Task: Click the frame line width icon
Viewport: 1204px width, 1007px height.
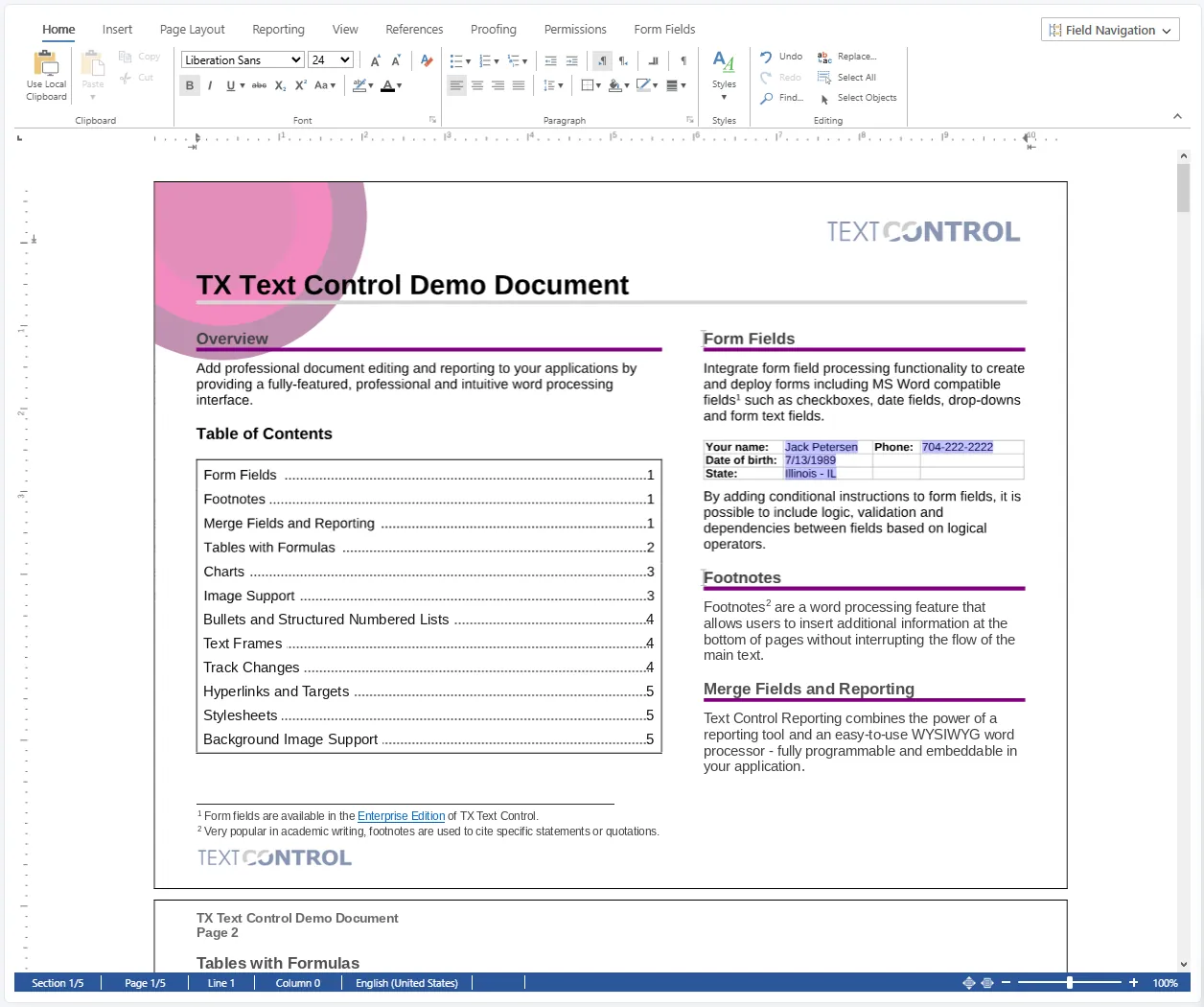Action: coord(672,85)
